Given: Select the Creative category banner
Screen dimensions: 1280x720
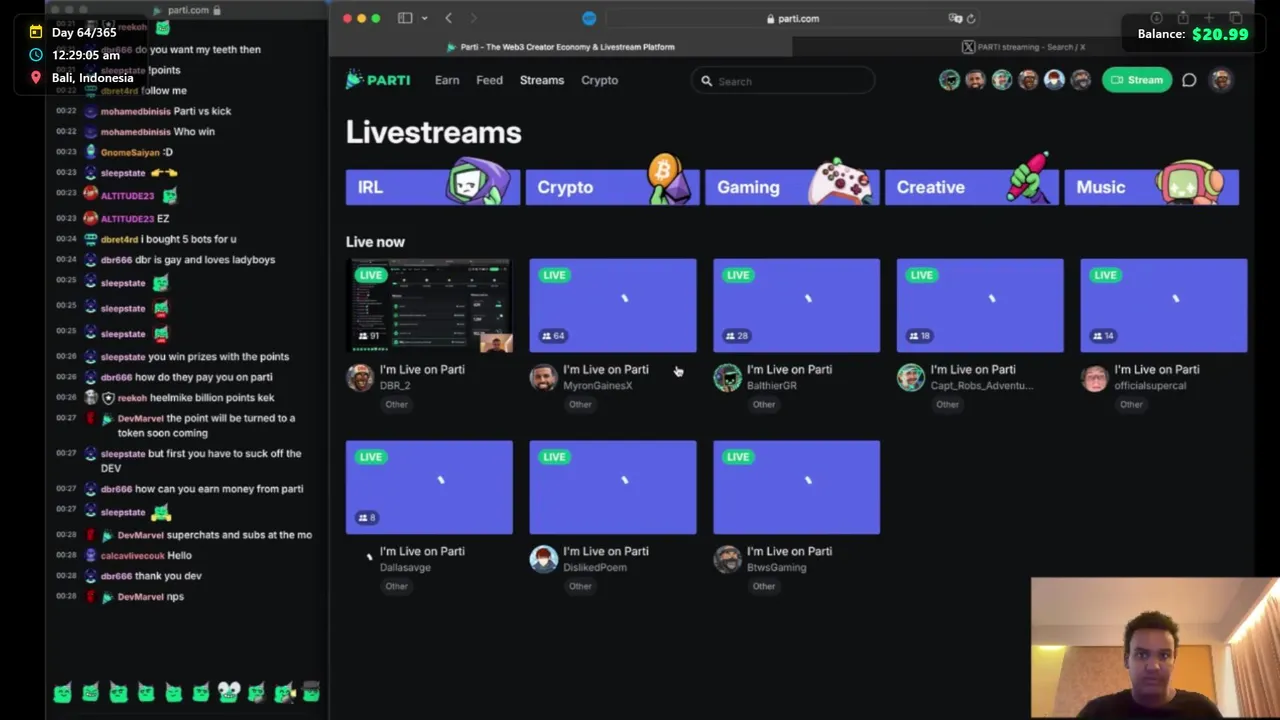Looking at the screenshot, I should [972, 187].
